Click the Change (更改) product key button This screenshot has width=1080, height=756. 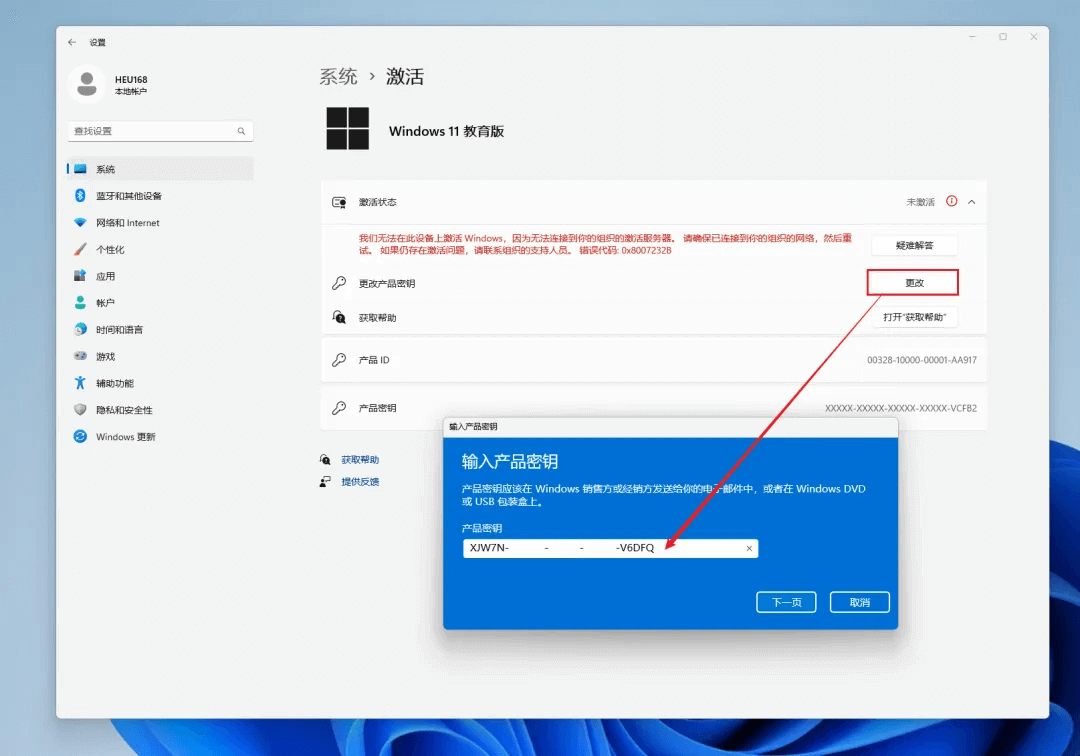coord(913,283)
